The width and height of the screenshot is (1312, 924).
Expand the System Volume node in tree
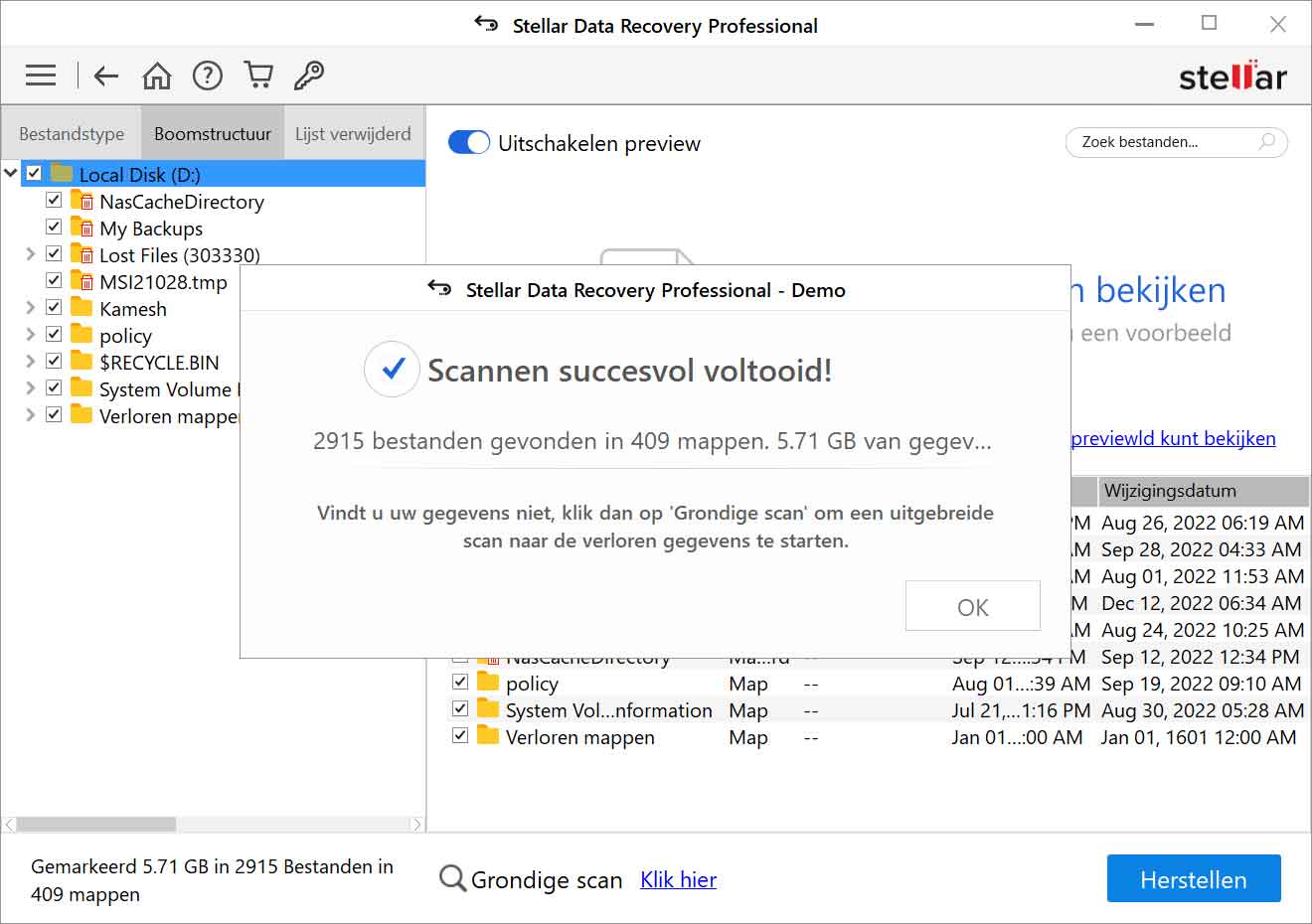pyautogui.click(x=31, y=388)
